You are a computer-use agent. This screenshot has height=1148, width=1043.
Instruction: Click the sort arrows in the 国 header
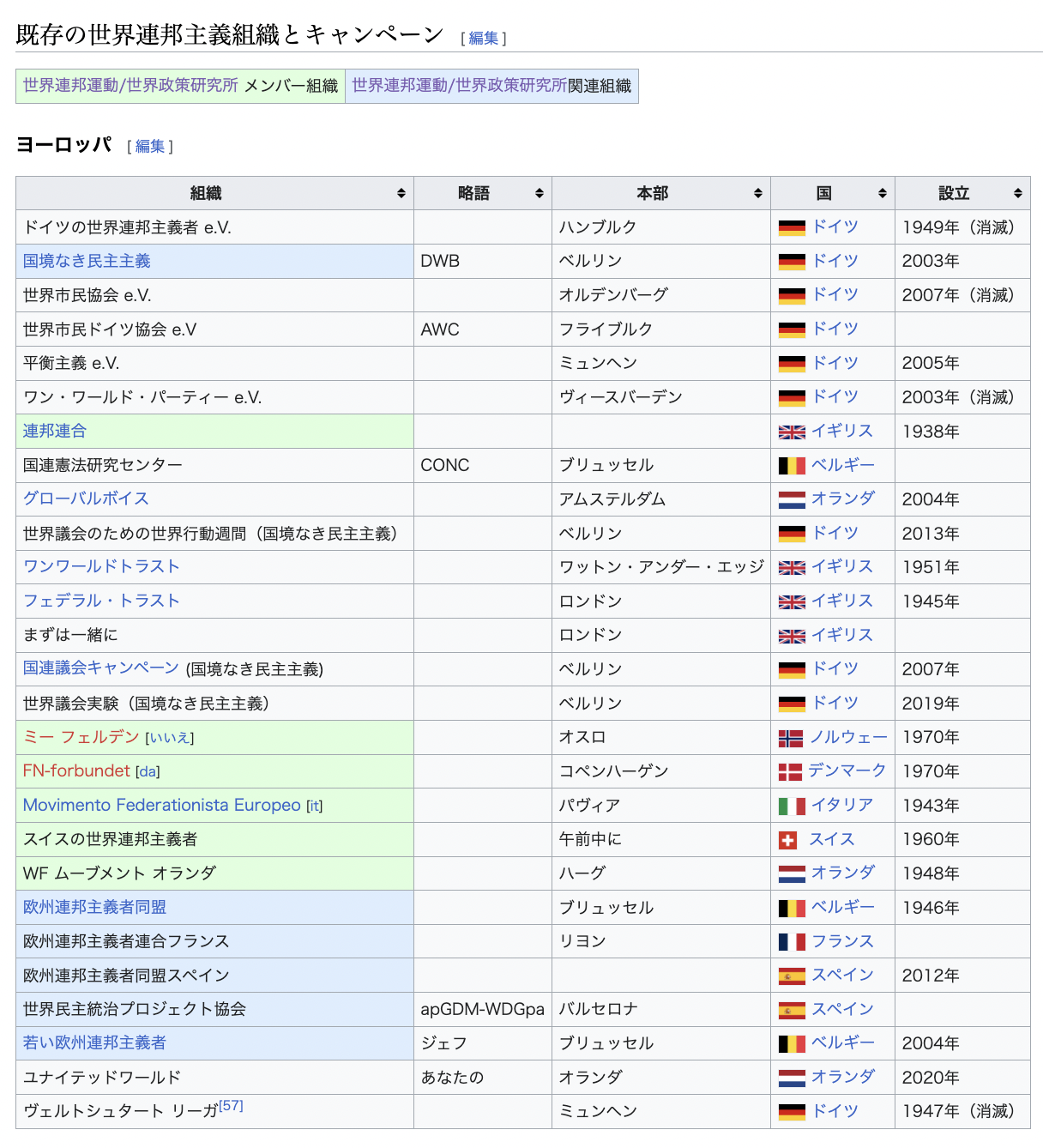click(882, 193)
